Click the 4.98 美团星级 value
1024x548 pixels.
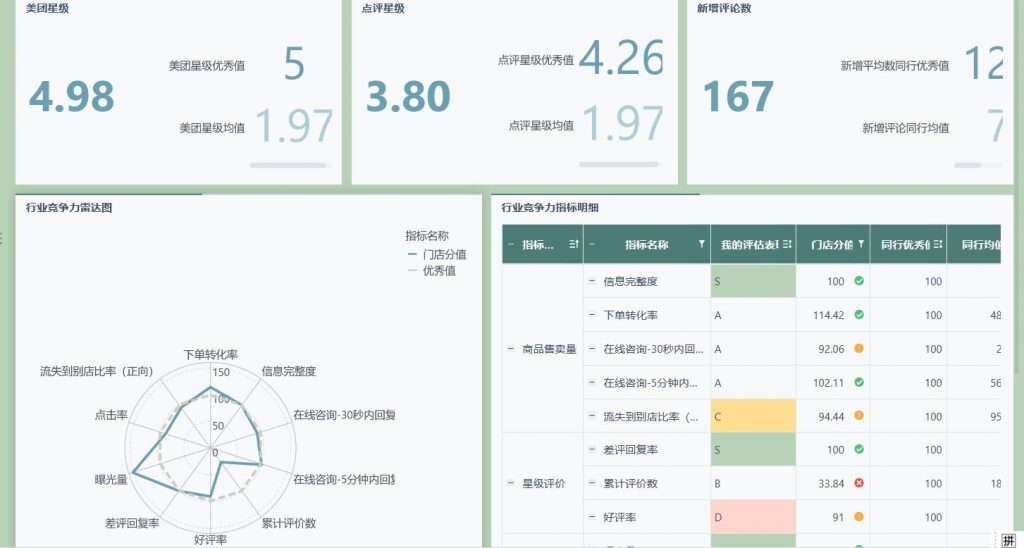[x=72, y=96]
